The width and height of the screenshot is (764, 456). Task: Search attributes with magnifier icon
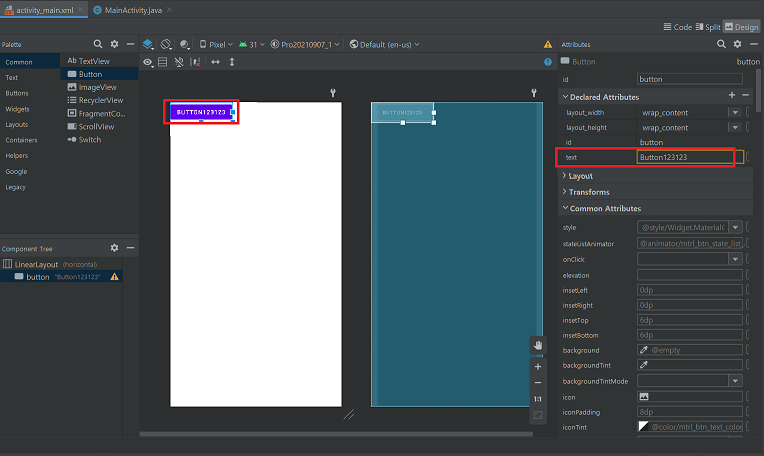click(x=721, y=44)
